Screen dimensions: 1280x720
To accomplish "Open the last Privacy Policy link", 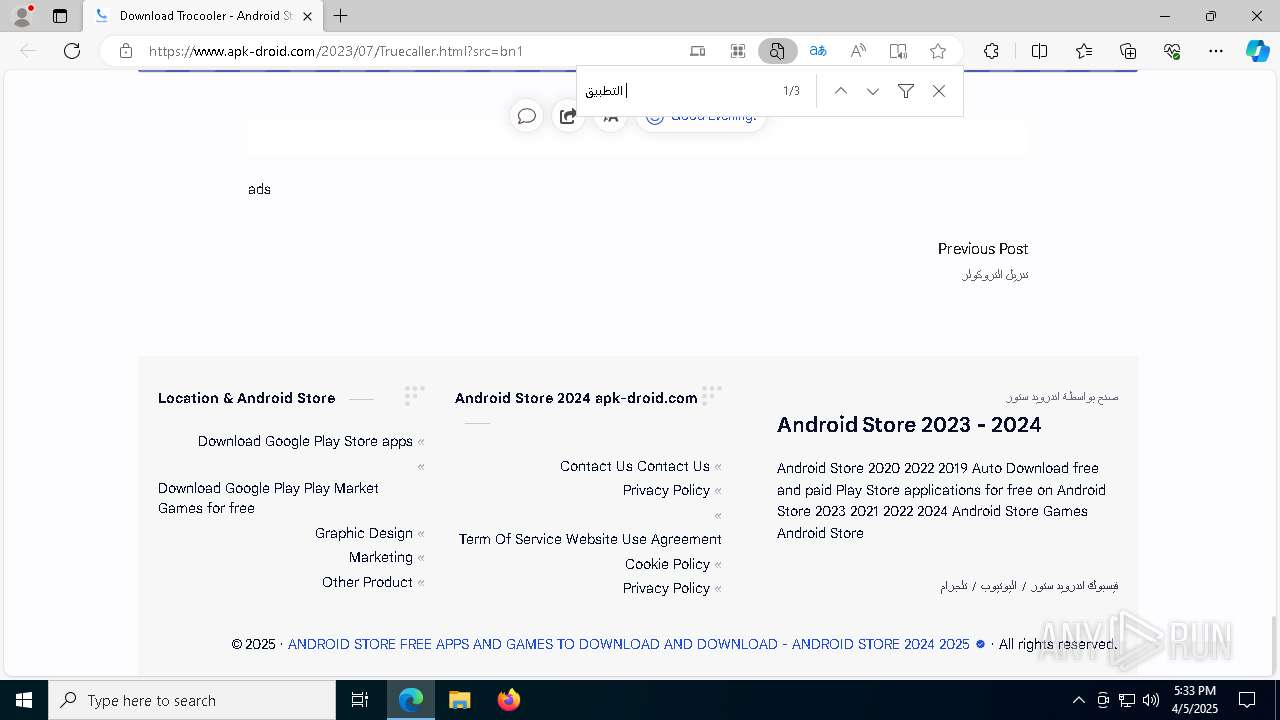I will tap(666, 588).
